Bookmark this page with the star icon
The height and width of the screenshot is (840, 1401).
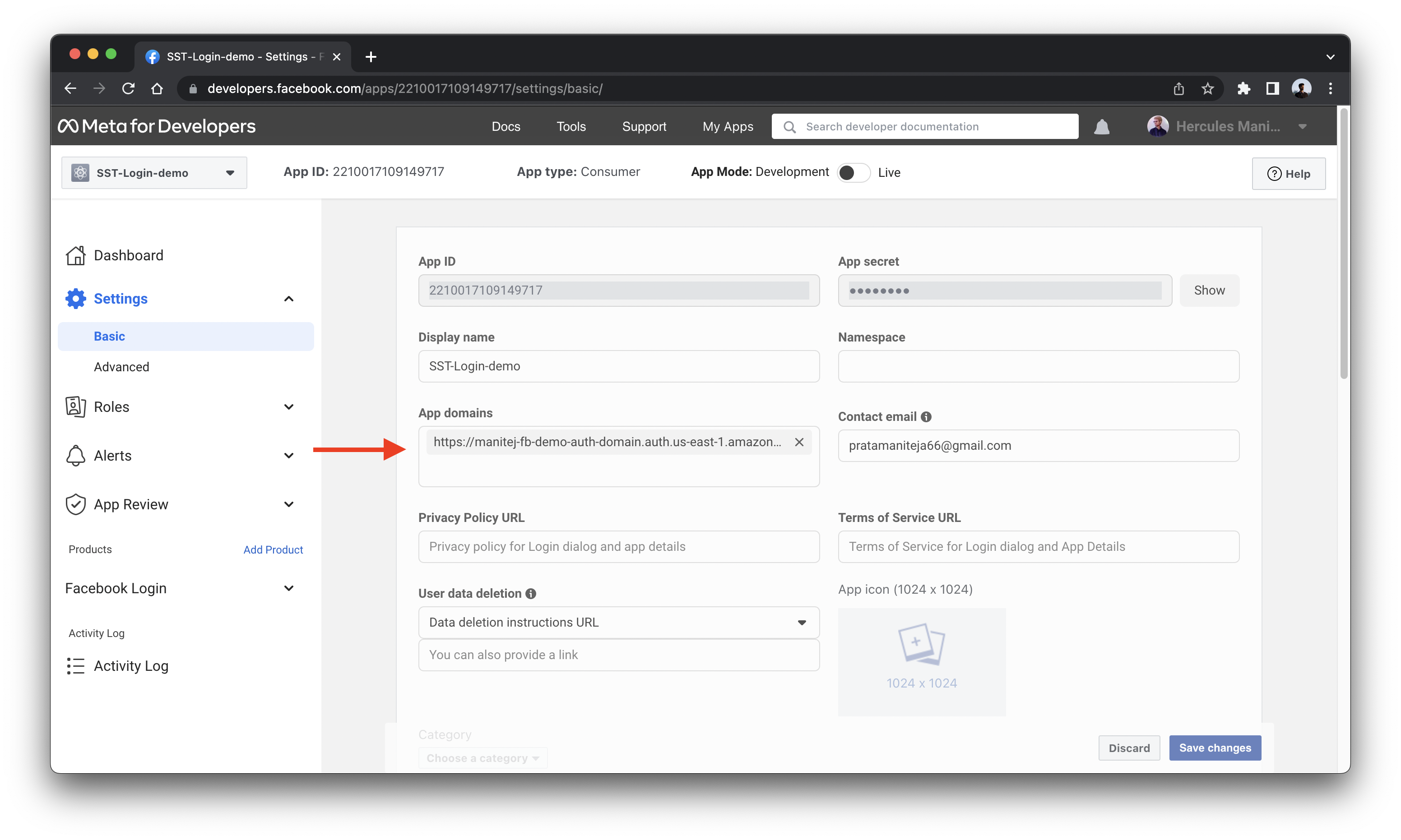tap(1207, 88)
